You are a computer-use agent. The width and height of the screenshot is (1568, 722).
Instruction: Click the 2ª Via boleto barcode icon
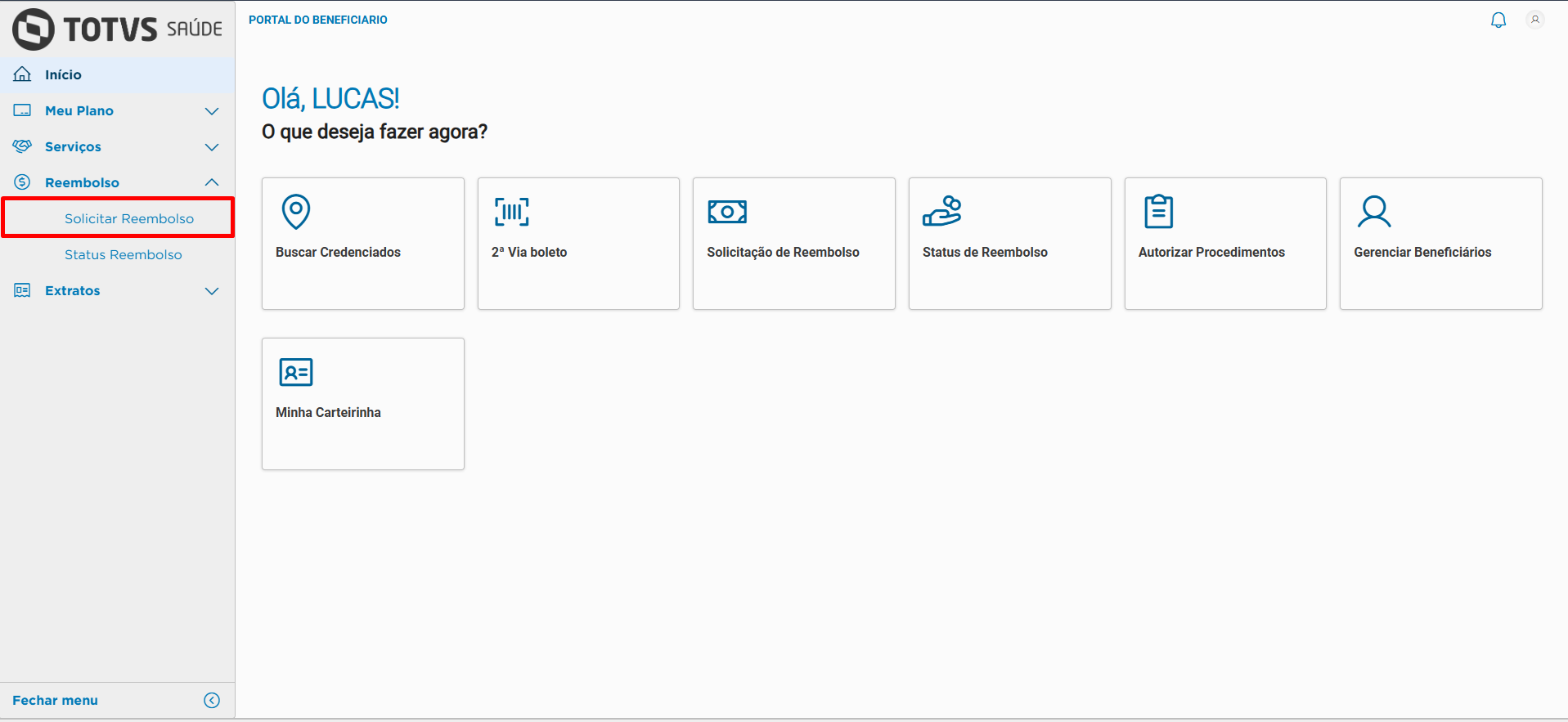coord(512,212)
